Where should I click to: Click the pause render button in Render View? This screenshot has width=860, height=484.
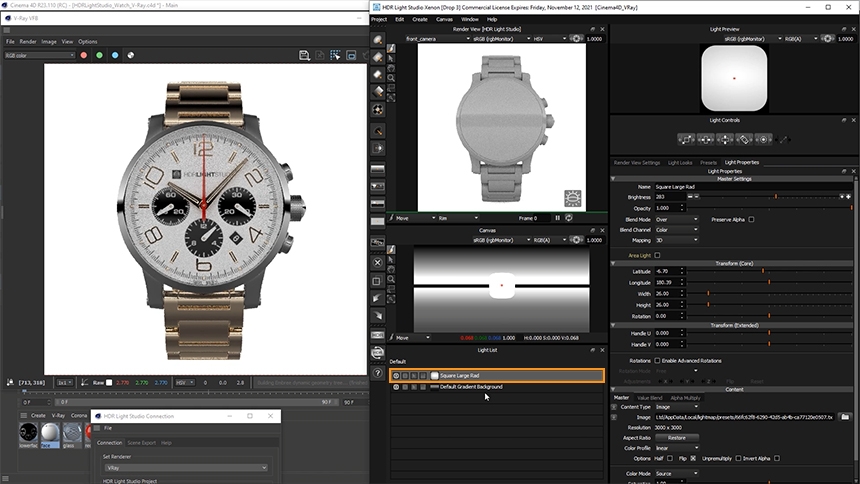[557, 218]
